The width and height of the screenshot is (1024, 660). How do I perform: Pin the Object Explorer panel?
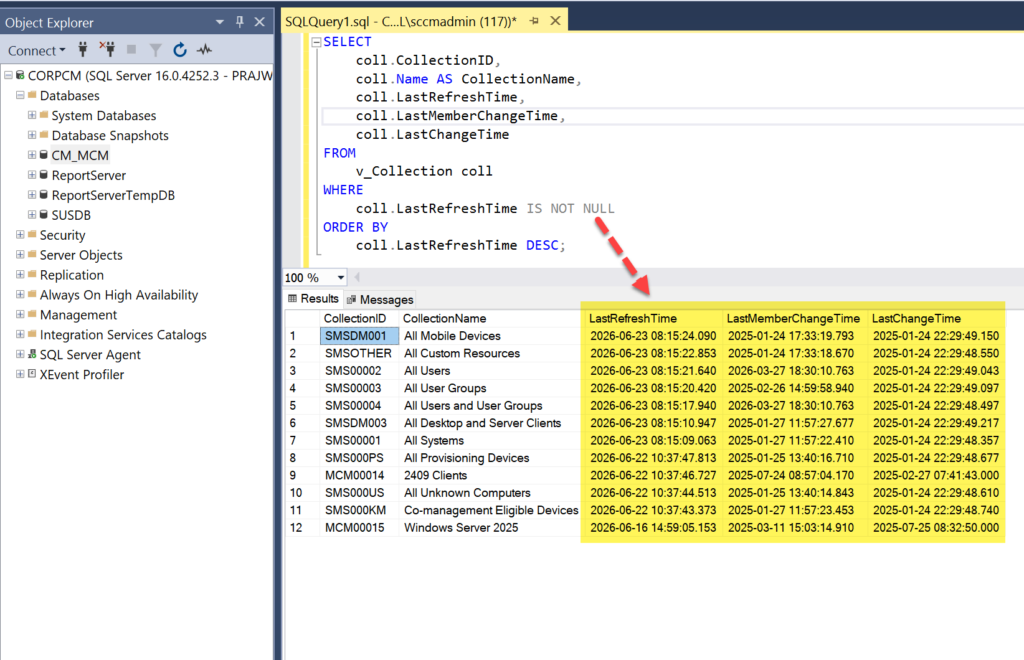click(240, 22)
